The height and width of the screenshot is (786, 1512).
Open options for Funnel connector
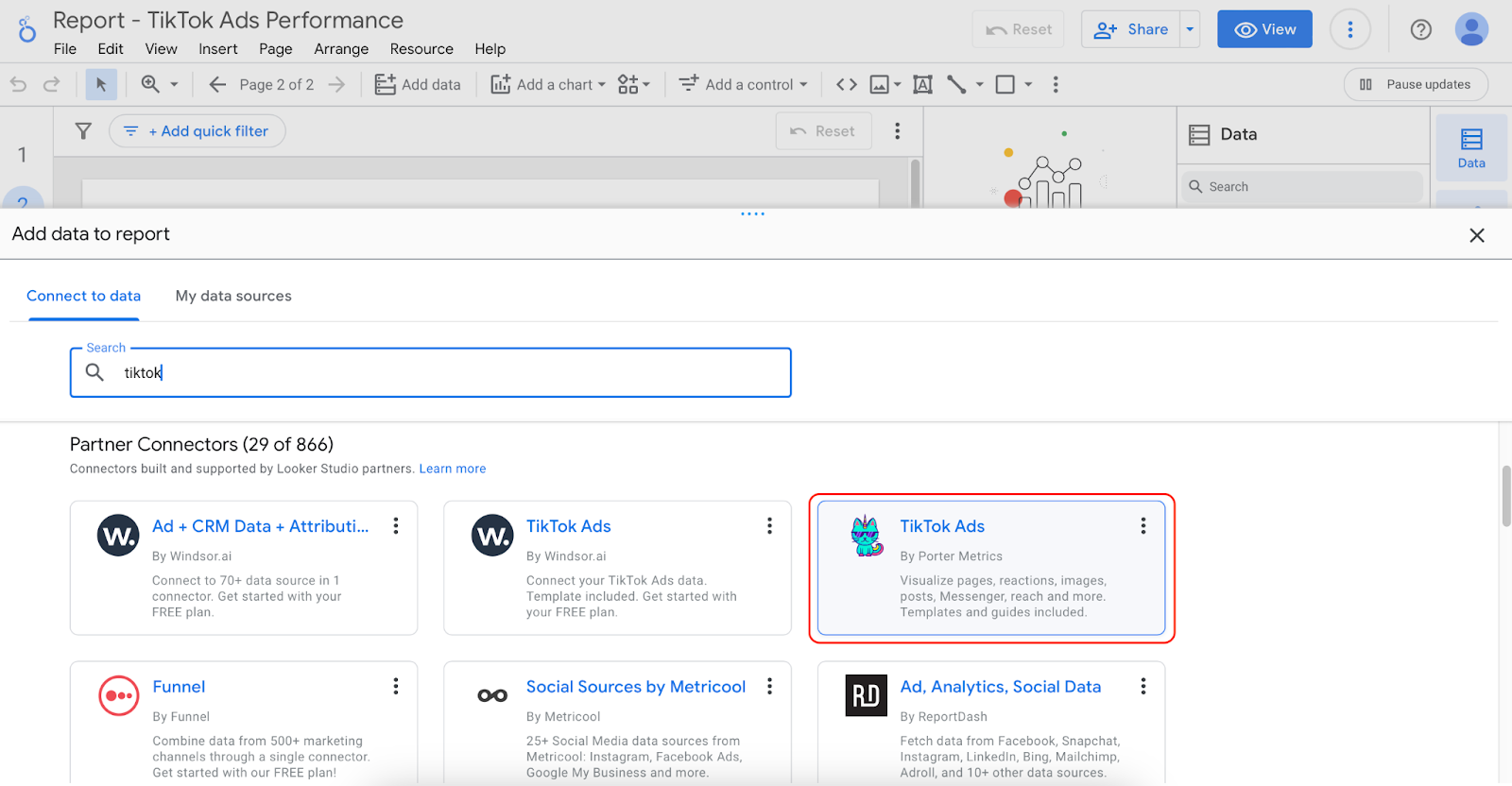point(396,687)
